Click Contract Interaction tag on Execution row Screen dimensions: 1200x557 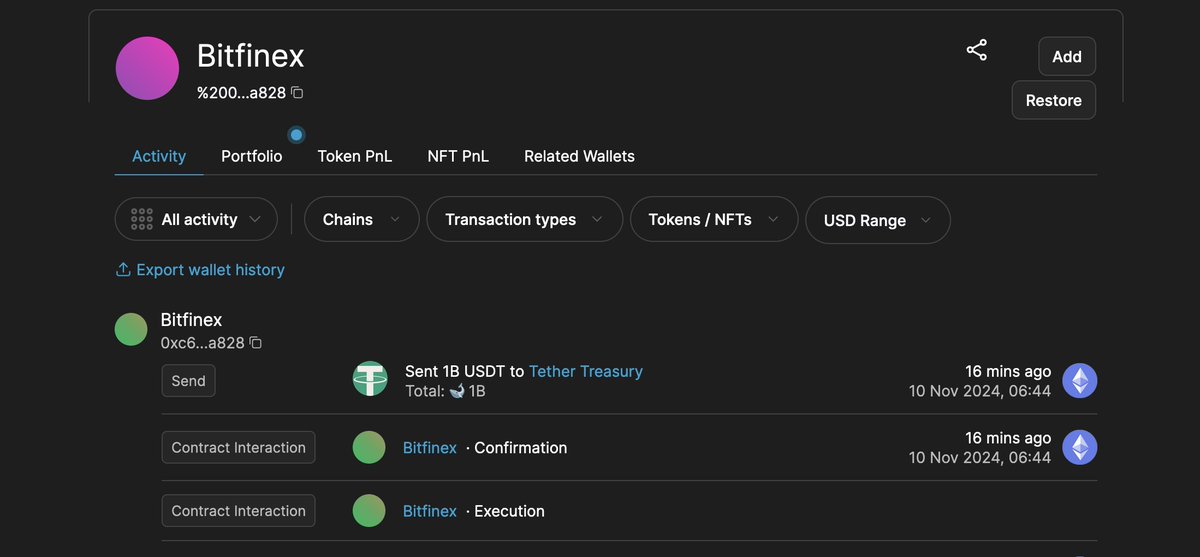pos(238,511)
